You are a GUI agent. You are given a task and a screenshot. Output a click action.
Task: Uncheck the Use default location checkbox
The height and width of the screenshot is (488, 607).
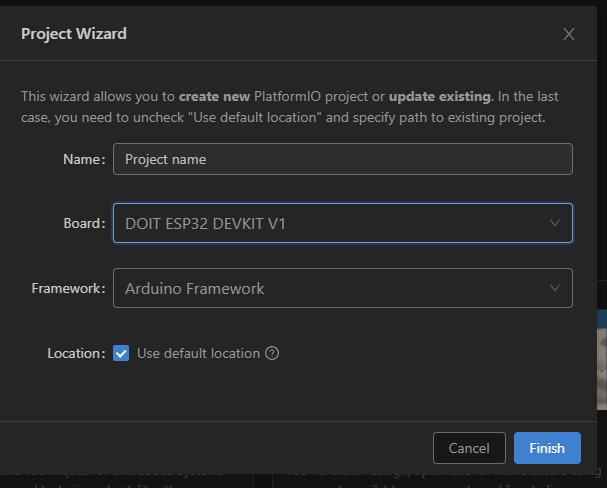[x=122, y=353]
